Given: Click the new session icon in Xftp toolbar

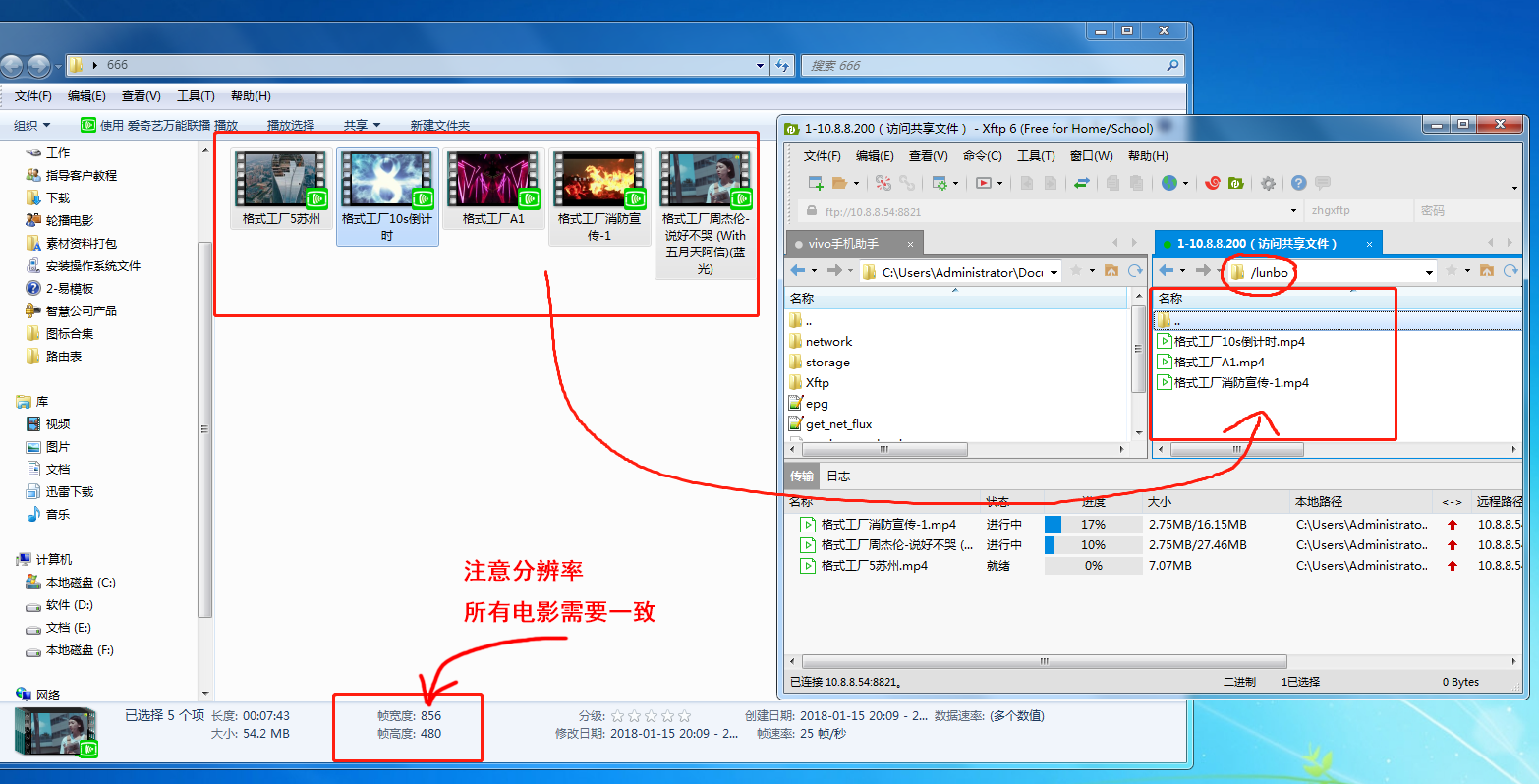Looking at the screenshot, I should click(x=815, y=183).
